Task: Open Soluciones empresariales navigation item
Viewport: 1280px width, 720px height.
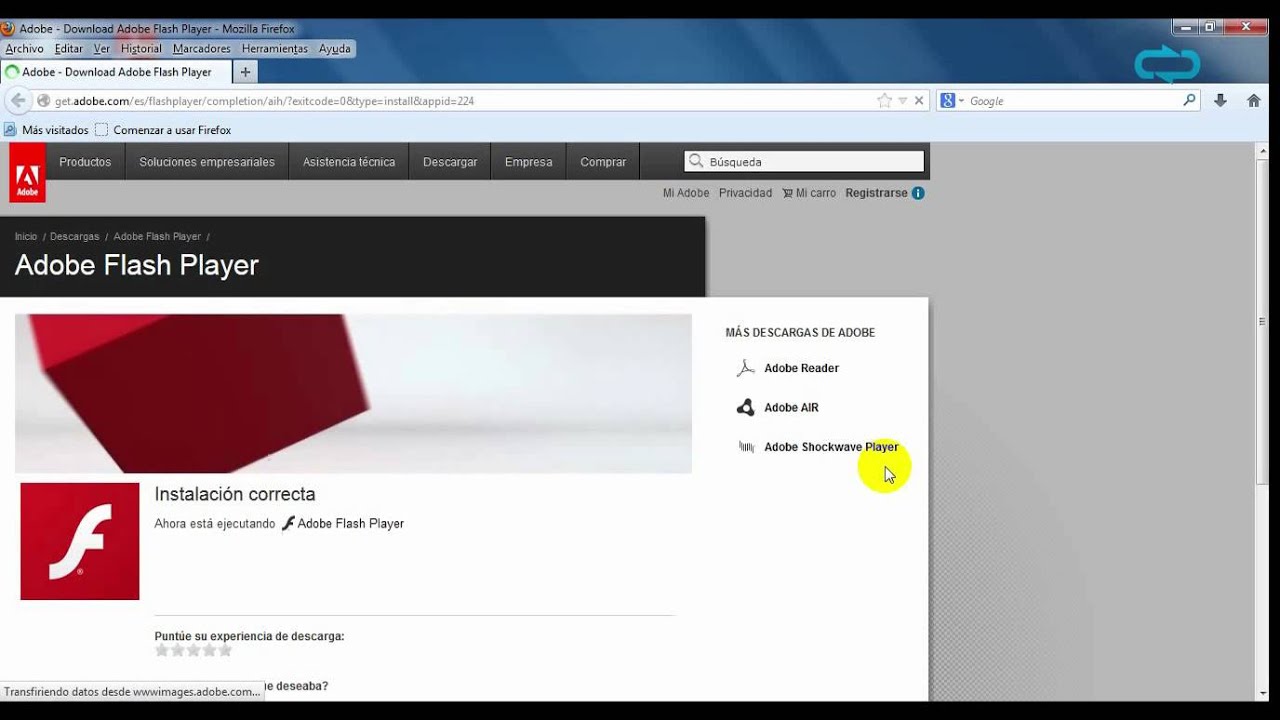Action: click(207, 162)
